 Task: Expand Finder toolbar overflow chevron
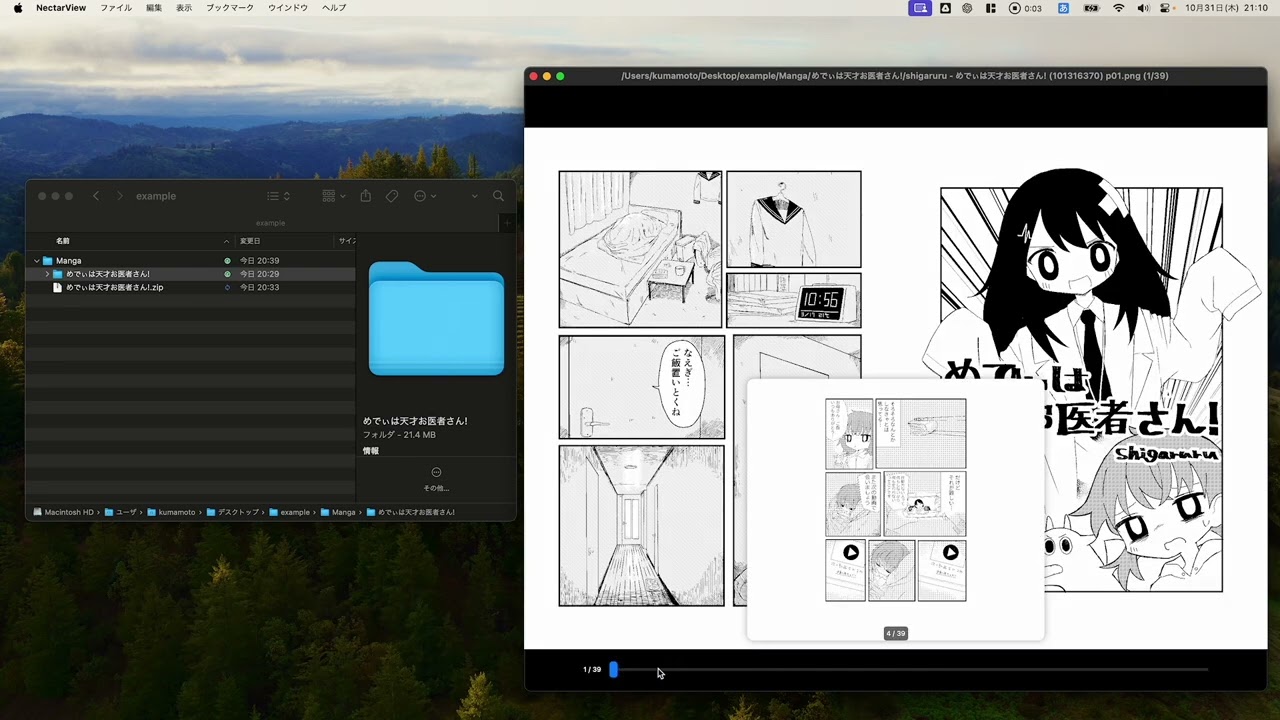474,196
